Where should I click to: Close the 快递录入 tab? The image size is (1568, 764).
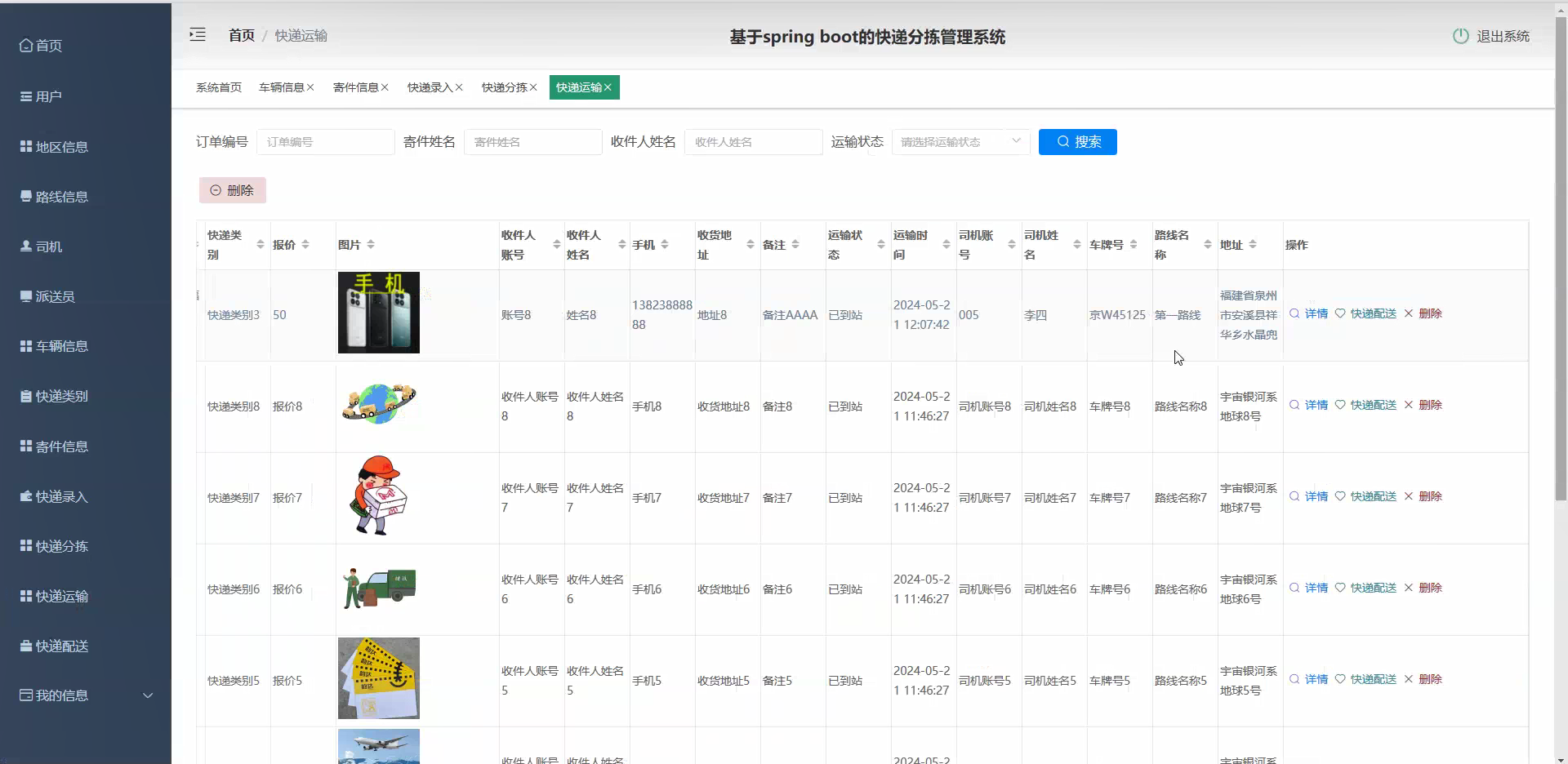click(x=459, y=87)
